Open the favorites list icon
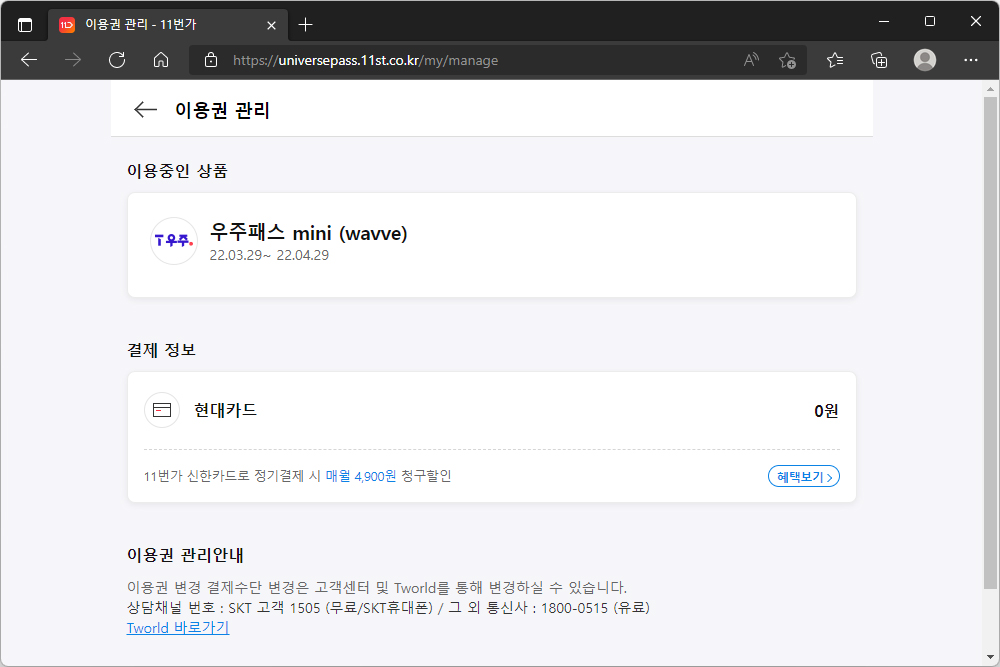Screen dimensions: 1000x667 [835, 60]
